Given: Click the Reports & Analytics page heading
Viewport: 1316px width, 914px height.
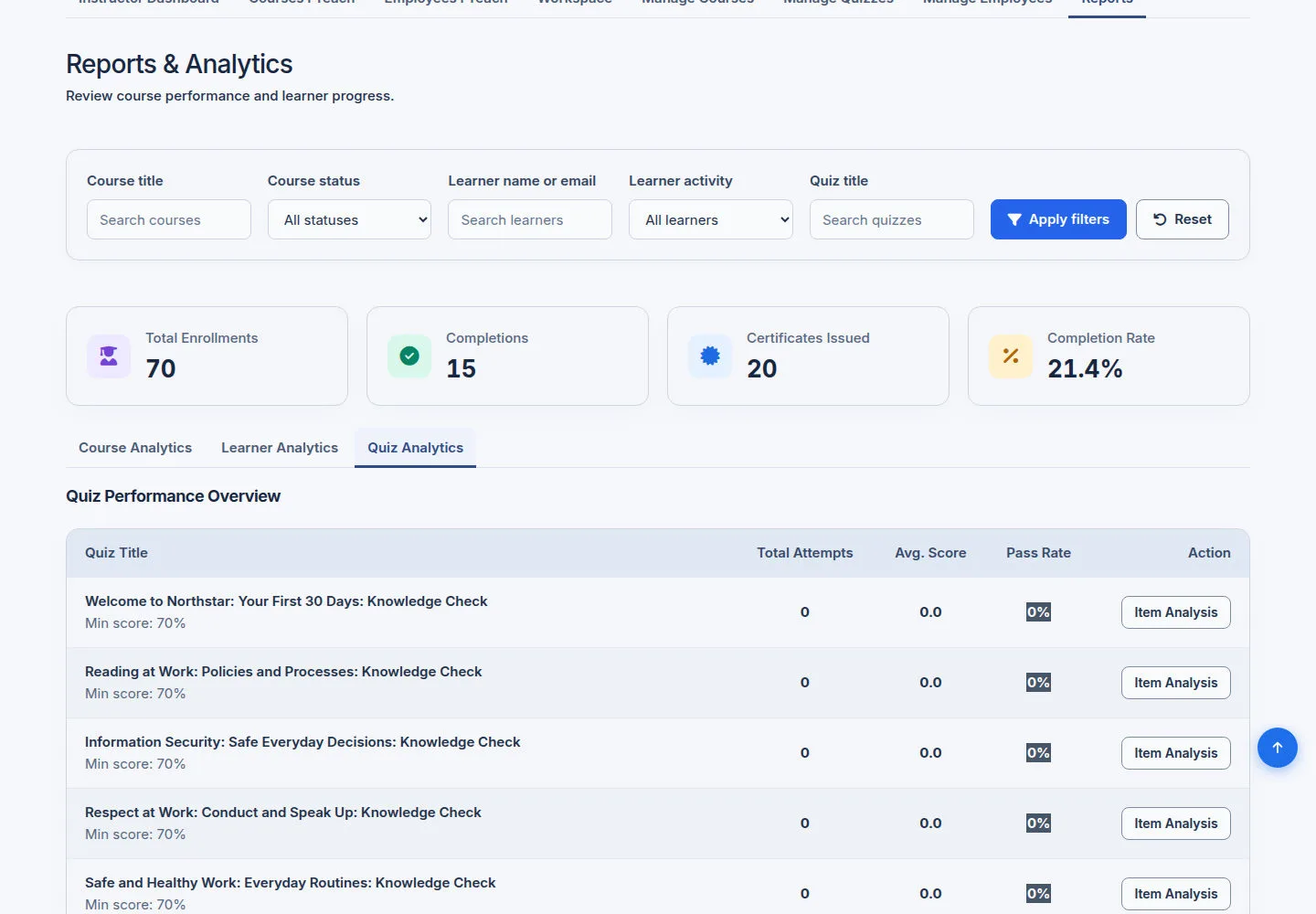Looking at the screenshot, I should tap(179, 64).
